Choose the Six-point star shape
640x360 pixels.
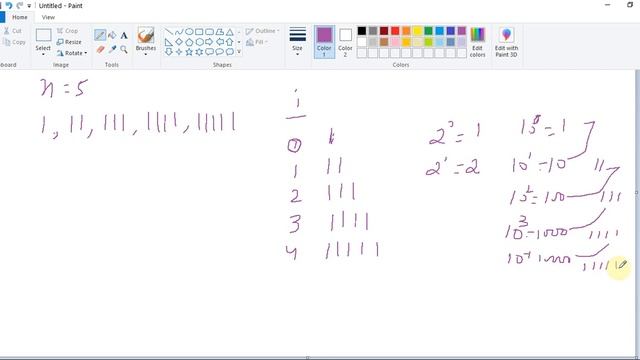click(199, 52)
